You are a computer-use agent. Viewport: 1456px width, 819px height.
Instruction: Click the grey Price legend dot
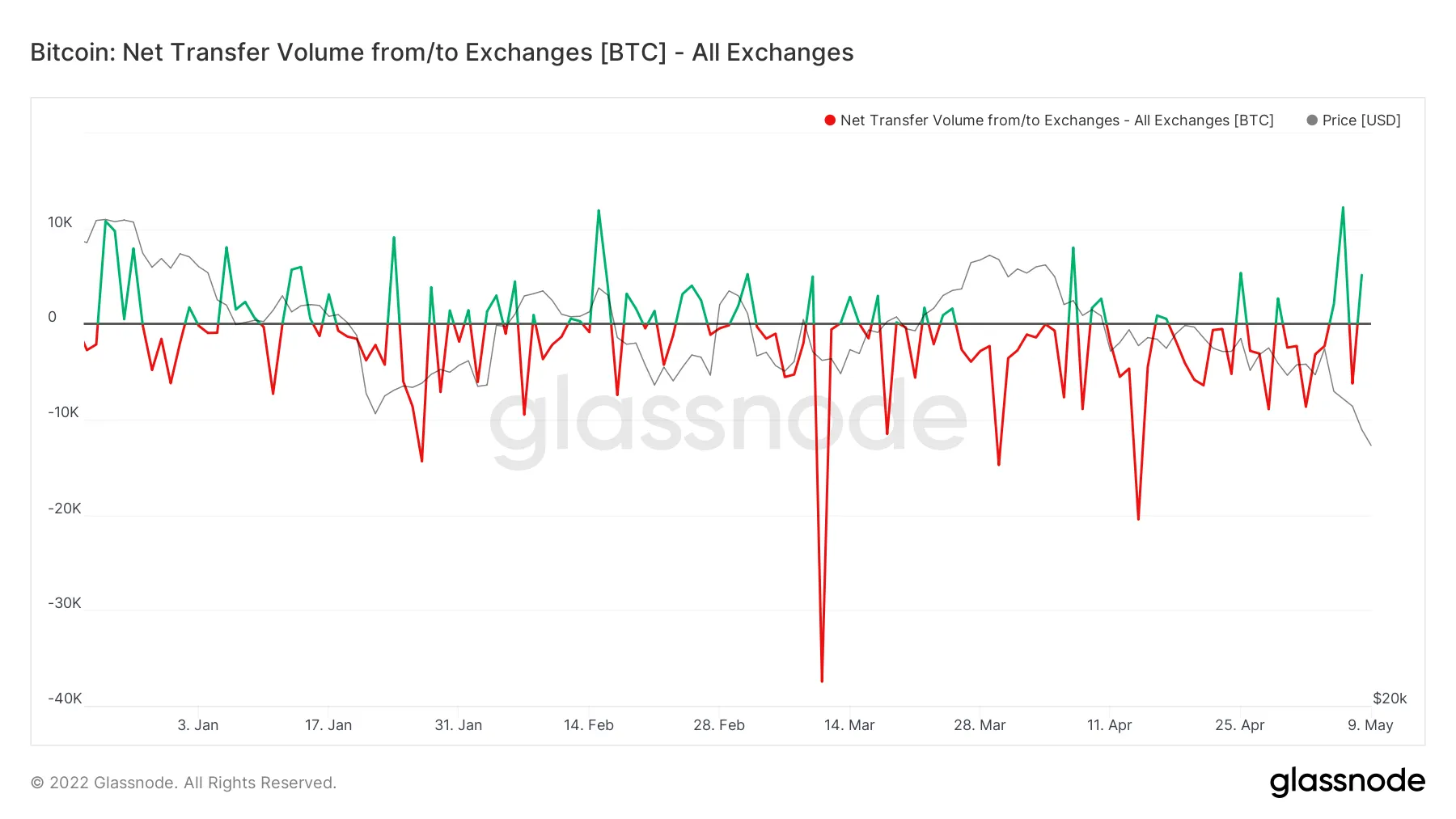point(1312,120)
